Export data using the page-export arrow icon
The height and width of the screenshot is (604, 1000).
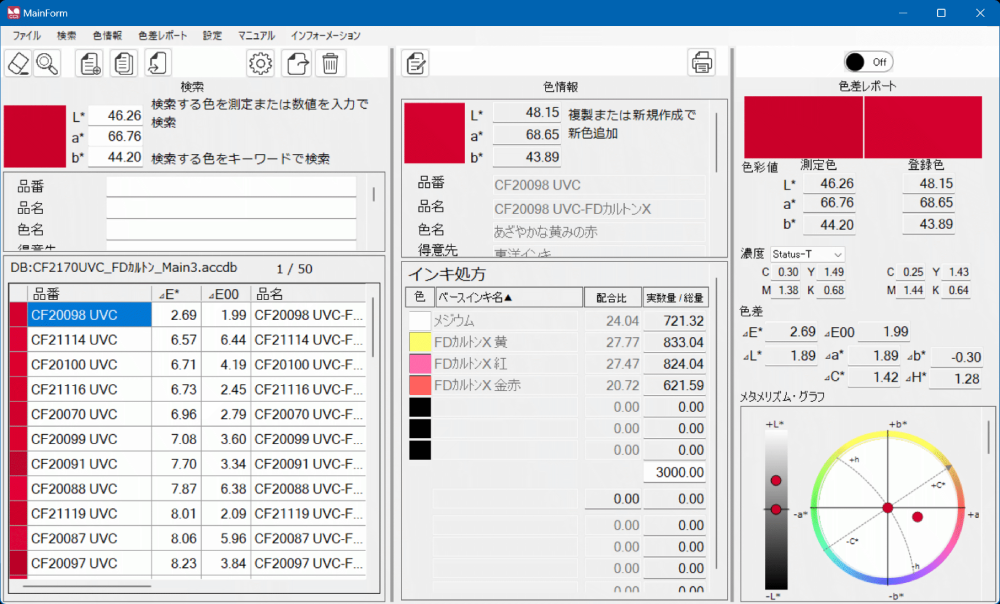[294, 63]
